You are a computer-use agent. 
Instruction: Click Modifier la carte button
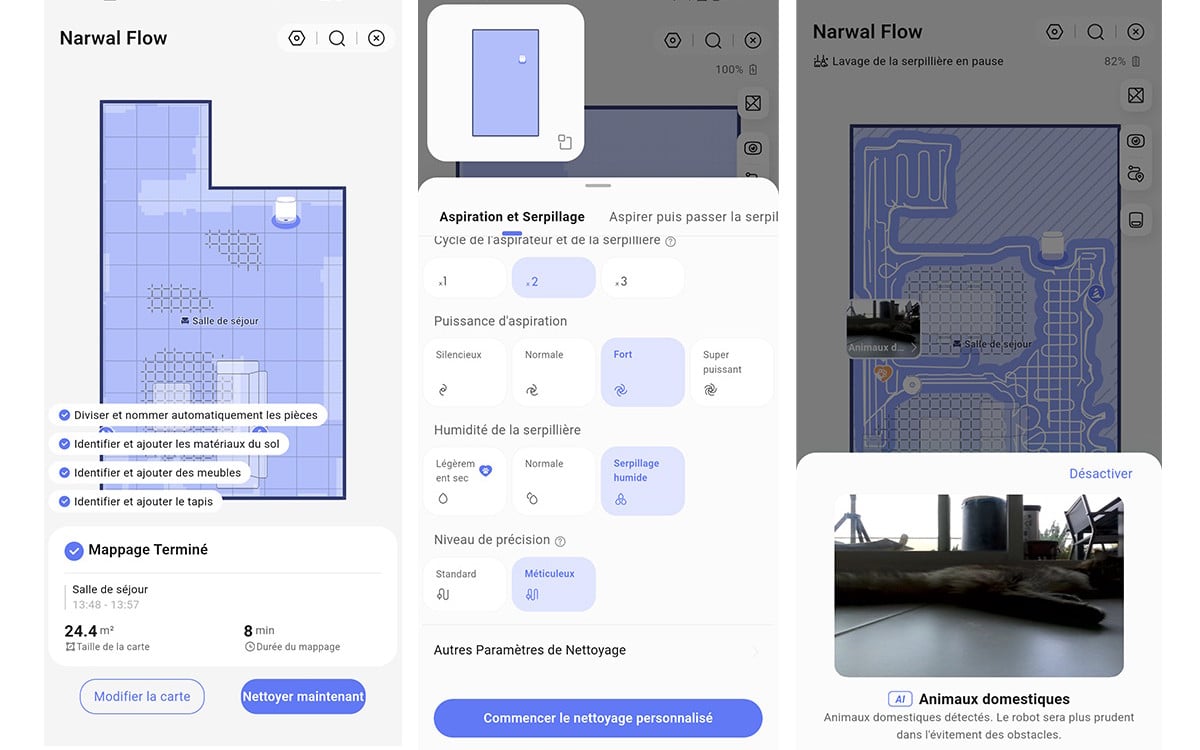pos(142,697)
